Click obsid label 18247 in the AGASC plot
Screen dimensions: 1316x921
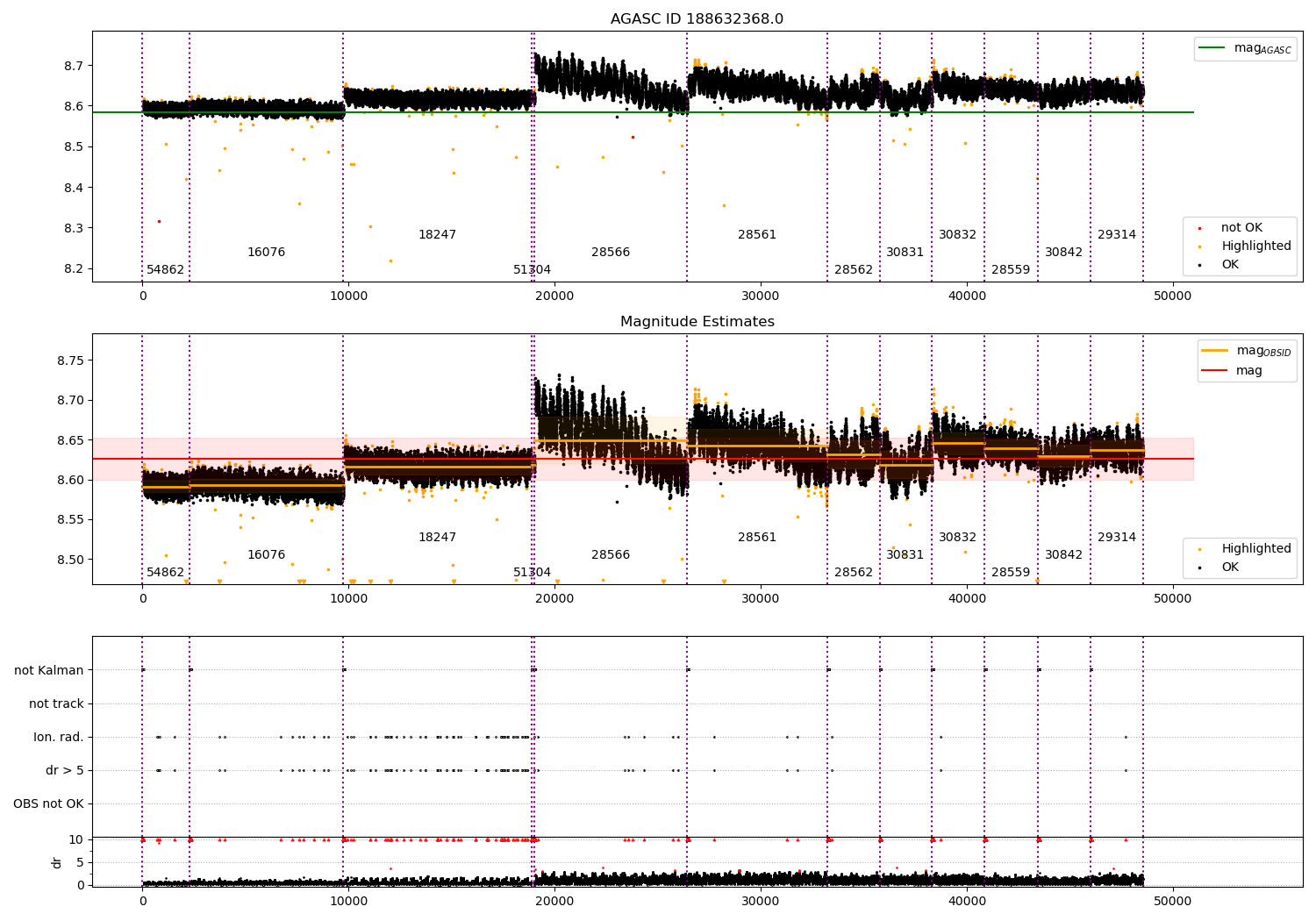click(x=437, y=235)
